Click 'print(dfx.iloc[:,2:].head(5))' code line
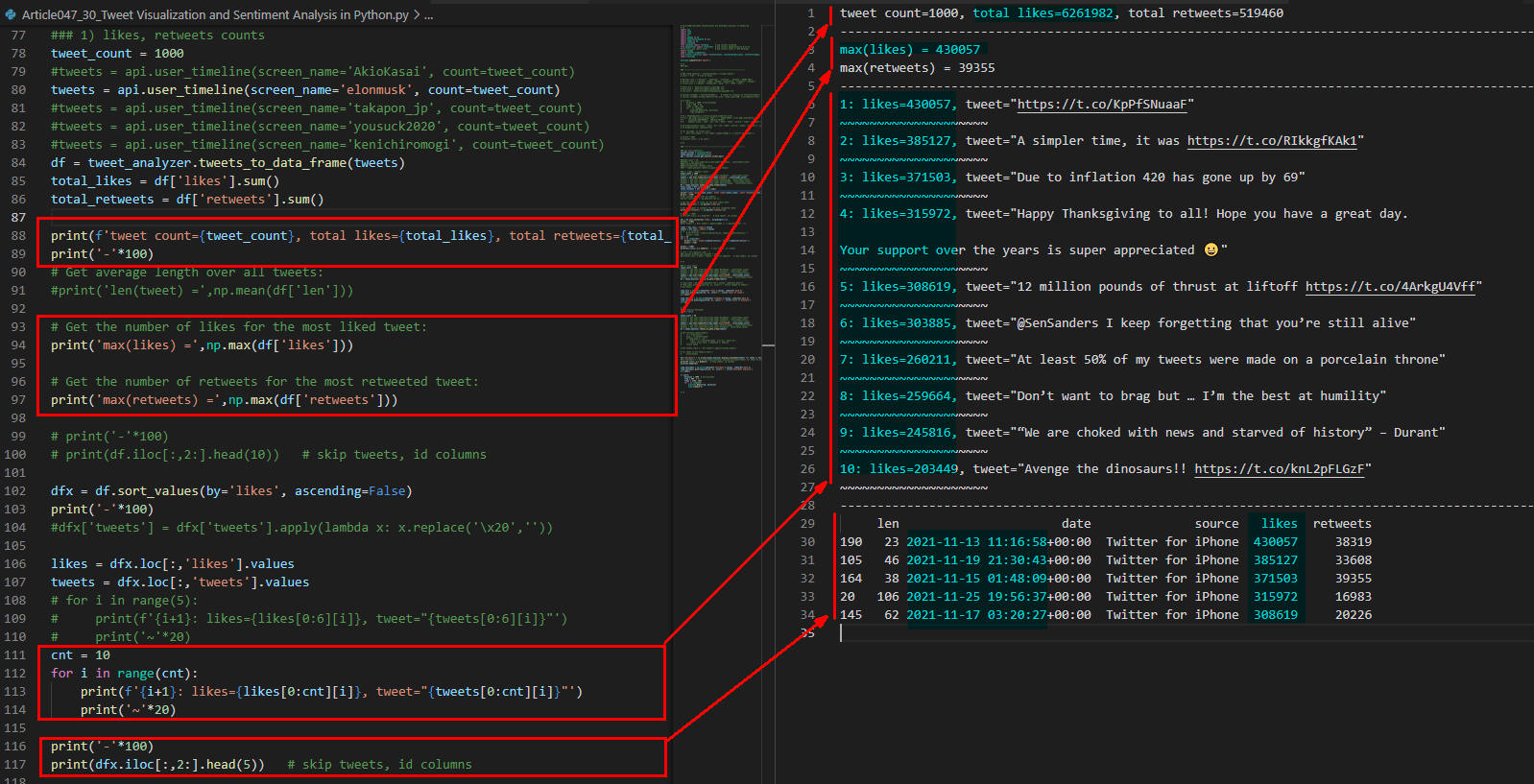 157,764
